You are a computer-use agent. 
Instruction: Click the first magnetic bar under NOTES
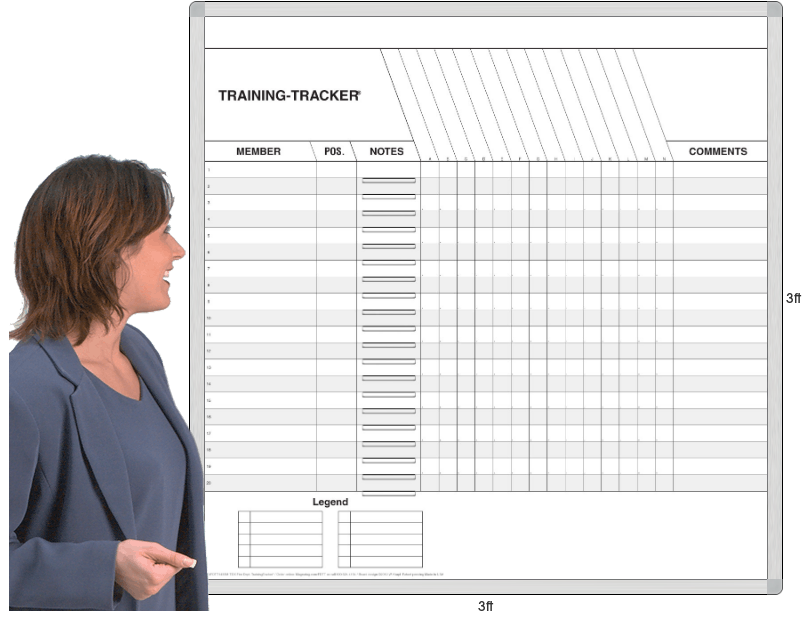pos(388,180)
